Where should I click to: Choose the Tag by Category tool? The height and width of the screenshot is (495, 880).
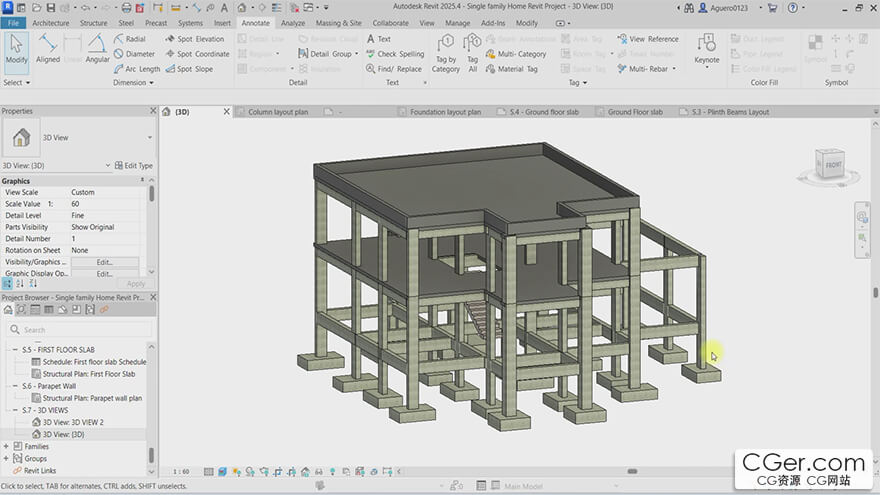coord(446,52)
